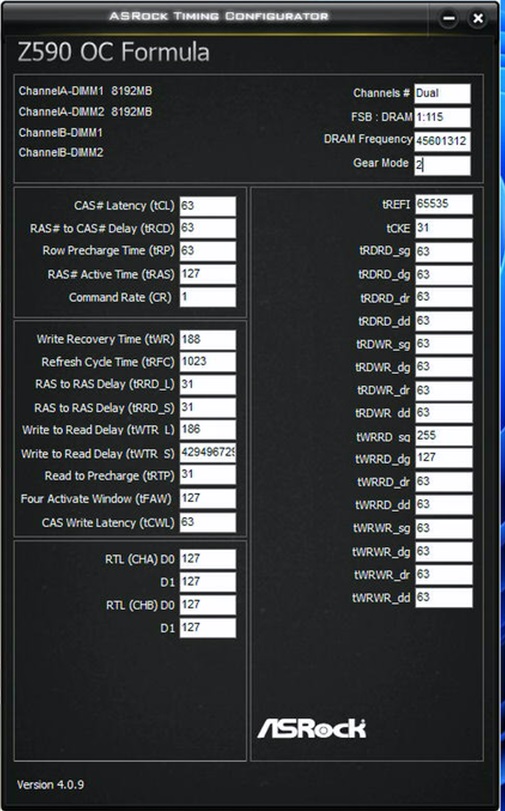Click the Channels # field showing Dual
The width and height of the screenshot is (505, 811).
[442, 94]
